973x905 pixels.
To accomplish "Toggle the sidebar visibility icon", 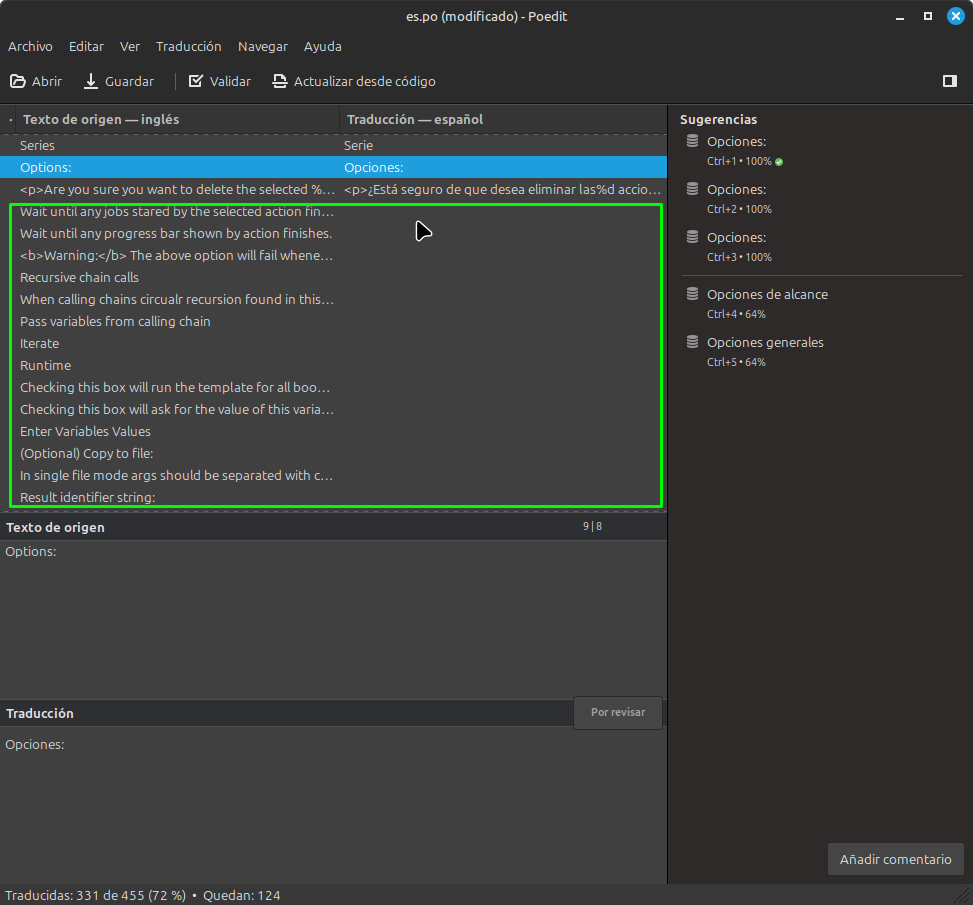I will [949, 81].
